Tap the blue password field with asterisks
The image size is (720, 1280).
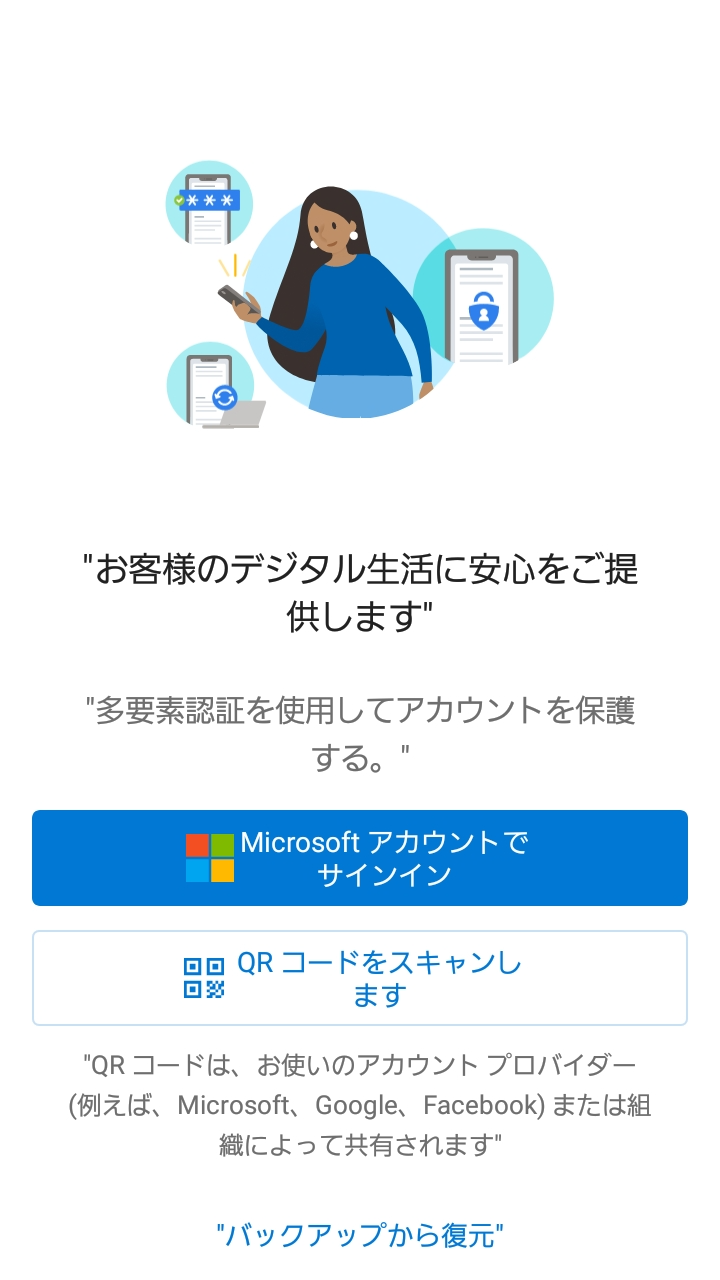(x=210, y=201)
